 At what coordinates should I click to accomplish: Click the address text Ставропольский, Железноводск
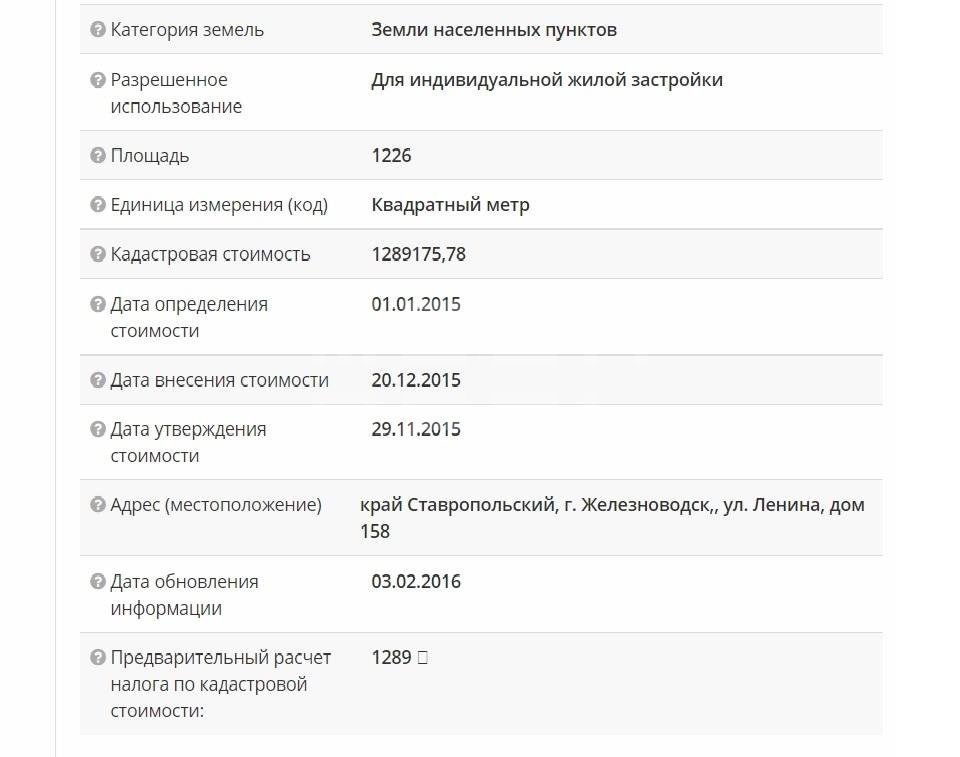click(x=612, y=505)
